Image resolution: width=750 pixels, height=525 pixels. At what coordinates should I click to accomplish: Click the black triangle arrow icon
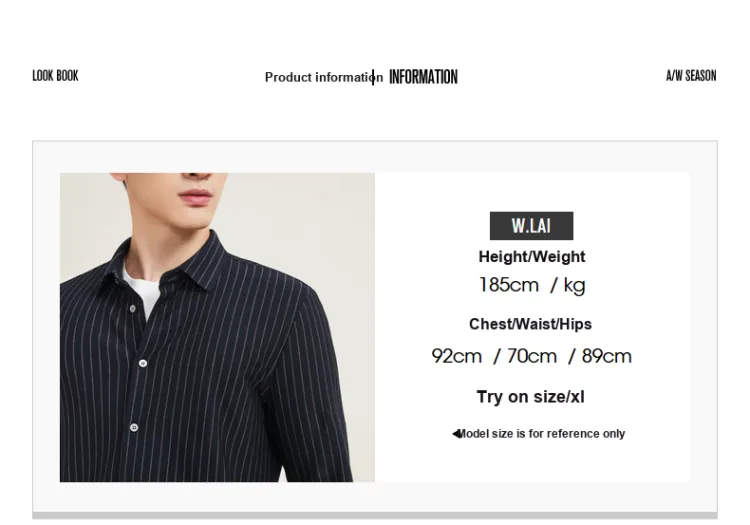(456, 434)
